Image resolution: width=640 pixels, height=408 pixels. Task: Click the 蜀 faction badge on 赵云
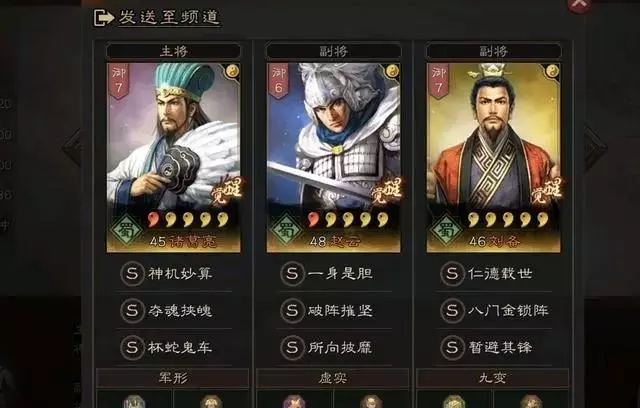pos(285,230)
